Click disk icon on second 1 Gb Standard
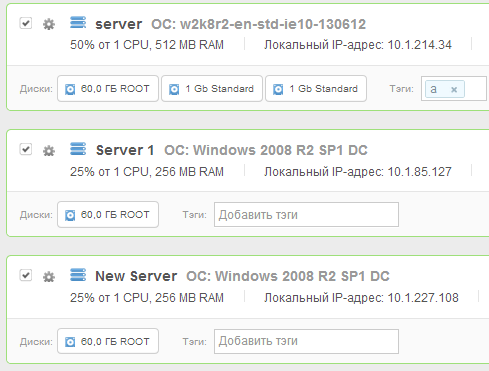 [x=278, y=89]
